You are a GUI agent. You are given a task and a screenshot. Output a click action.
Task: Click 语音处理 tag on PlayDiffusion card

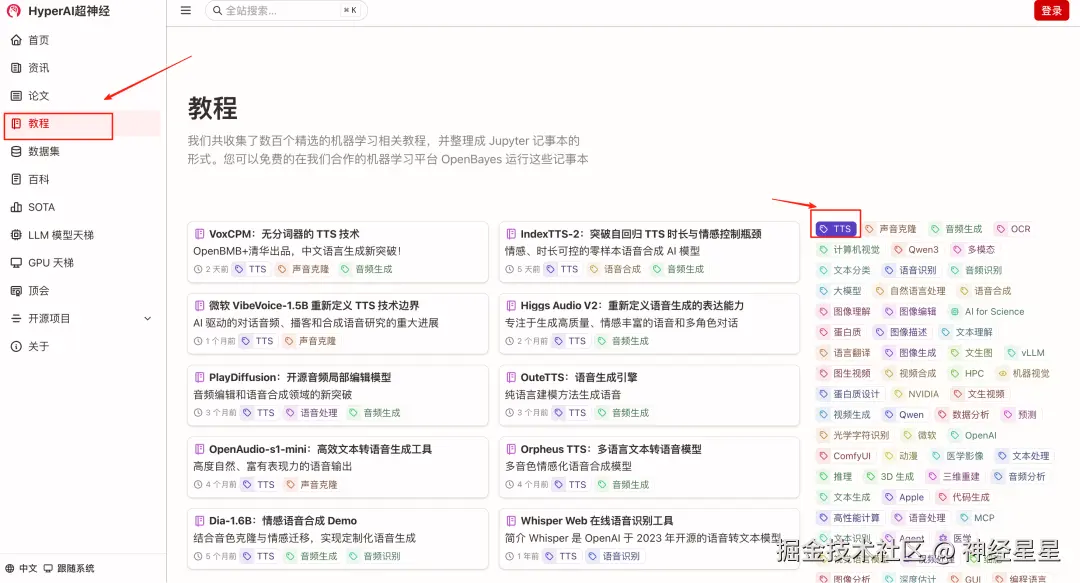311,413
